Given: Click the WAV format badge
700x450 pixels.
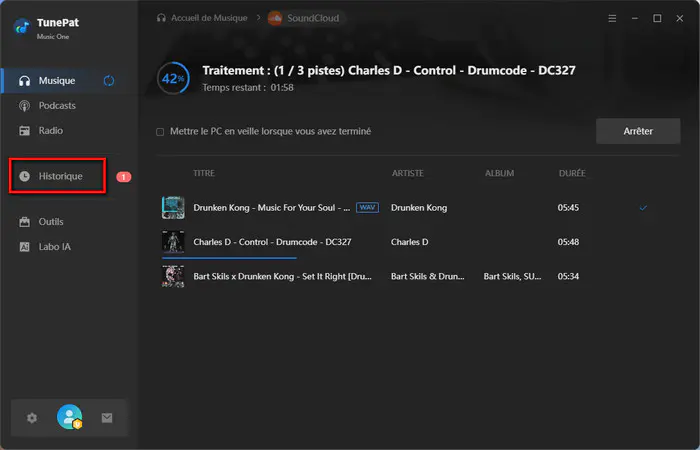Looking at the screenshot, I should point(367,208).
